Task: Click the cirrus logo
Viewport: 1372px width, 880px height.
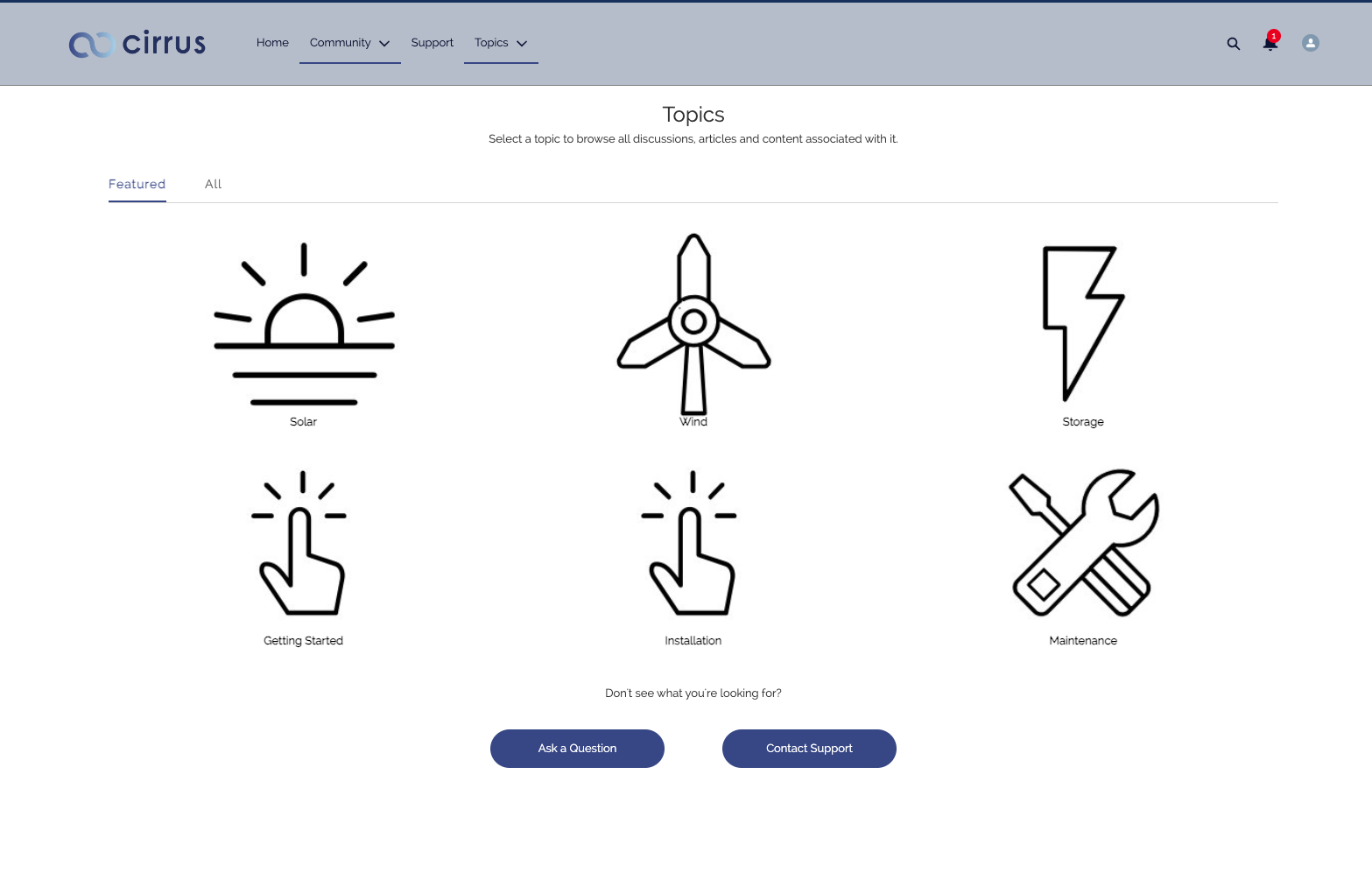Action: click(x=137, y=43)
